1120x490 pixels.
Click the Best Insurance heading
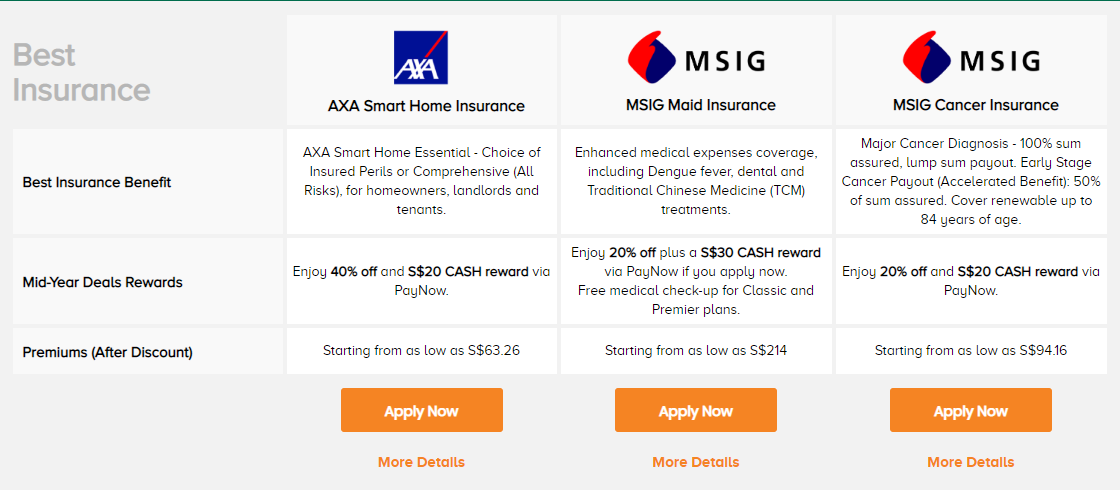(x=81, y=72)
